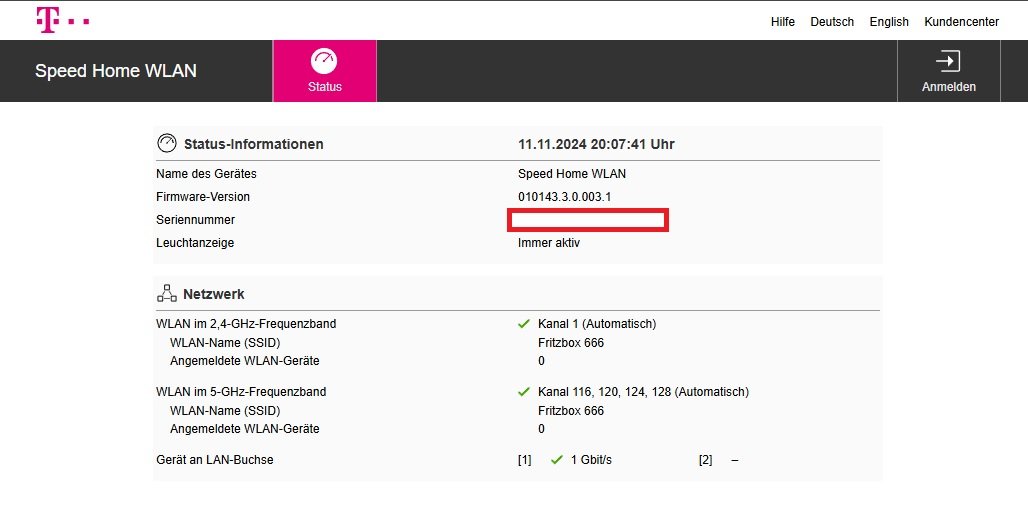Select firmware value 010143.3.0.003.1

564,197
